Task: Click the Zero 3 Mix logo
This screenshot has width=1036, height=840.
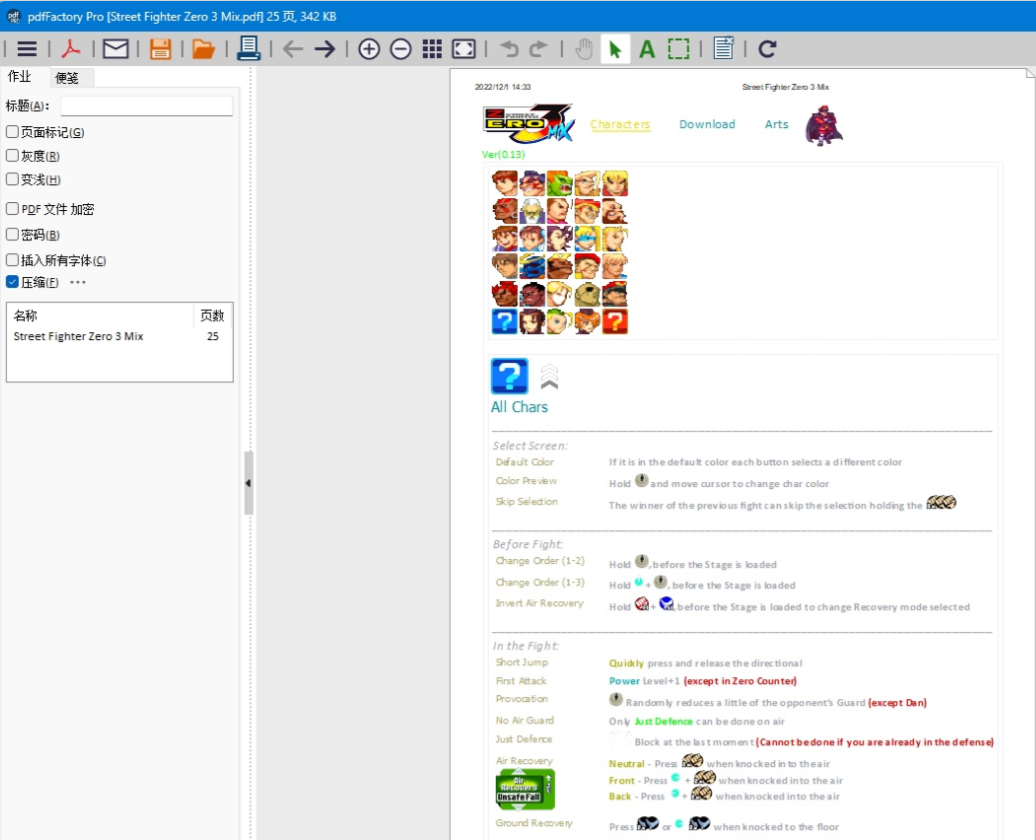Action: click(528, 124)
